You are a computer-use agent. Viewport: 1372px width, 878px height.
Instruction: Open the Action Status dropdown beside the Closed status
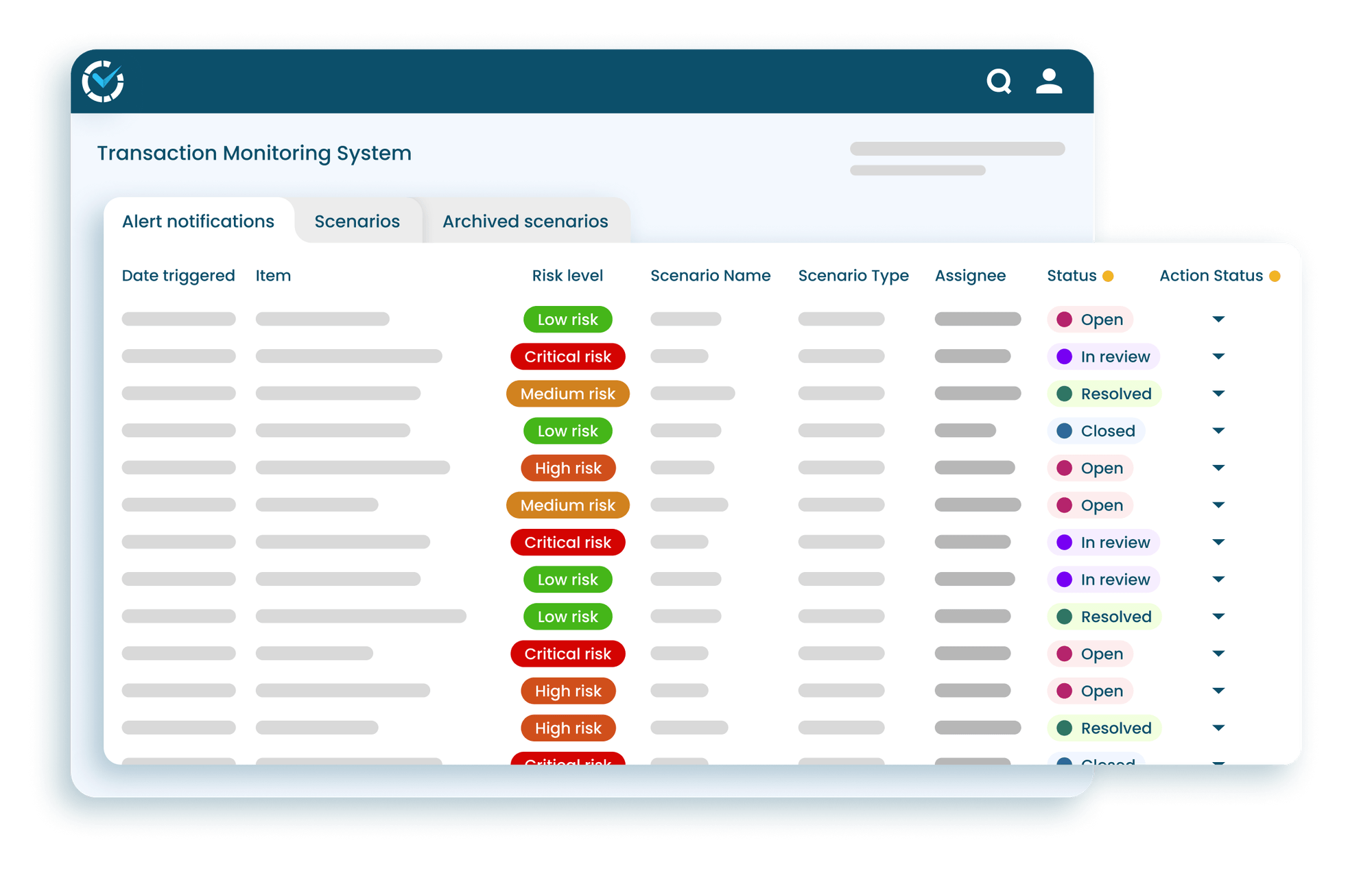[x=1219, y=431]
